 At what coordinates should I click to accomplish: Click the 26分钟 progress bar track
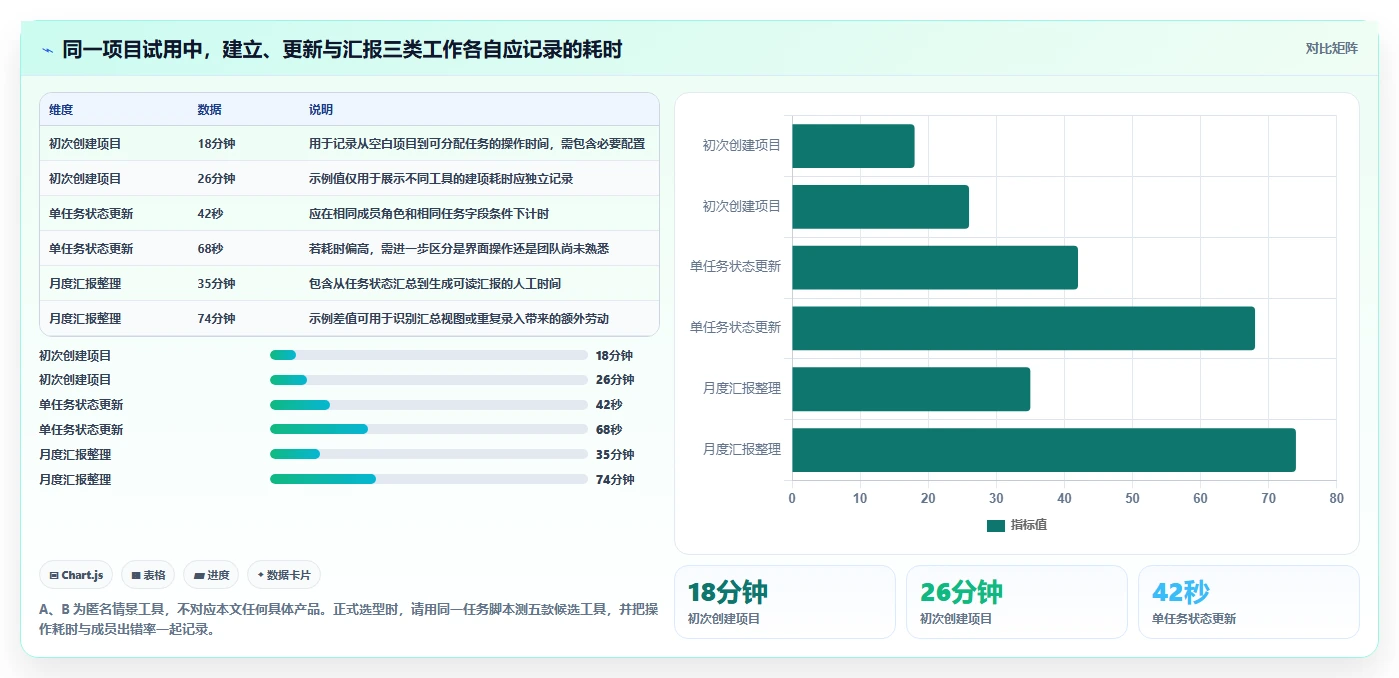click(x=428, y=380)
